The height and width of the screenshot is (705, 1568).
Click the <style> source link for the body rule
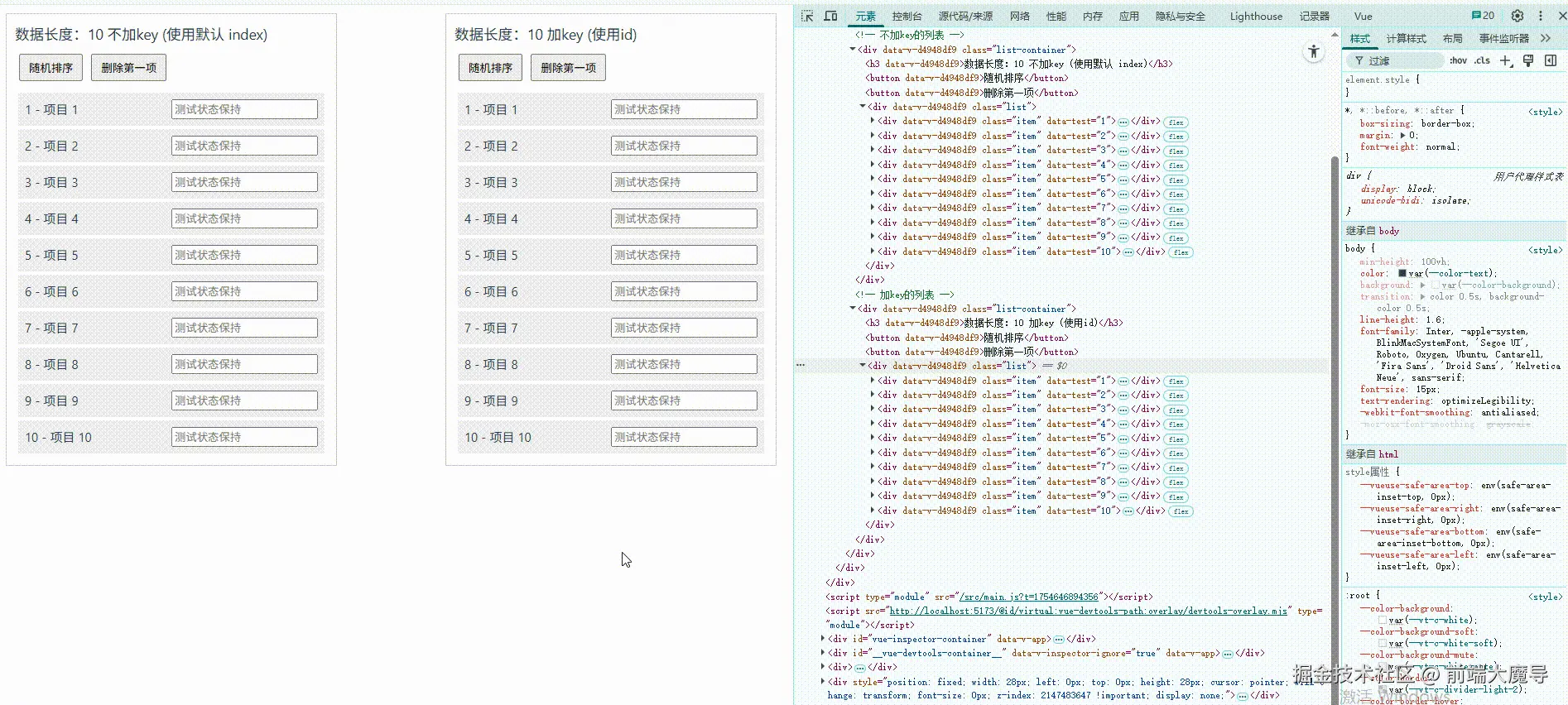[x=1545, y=250]
